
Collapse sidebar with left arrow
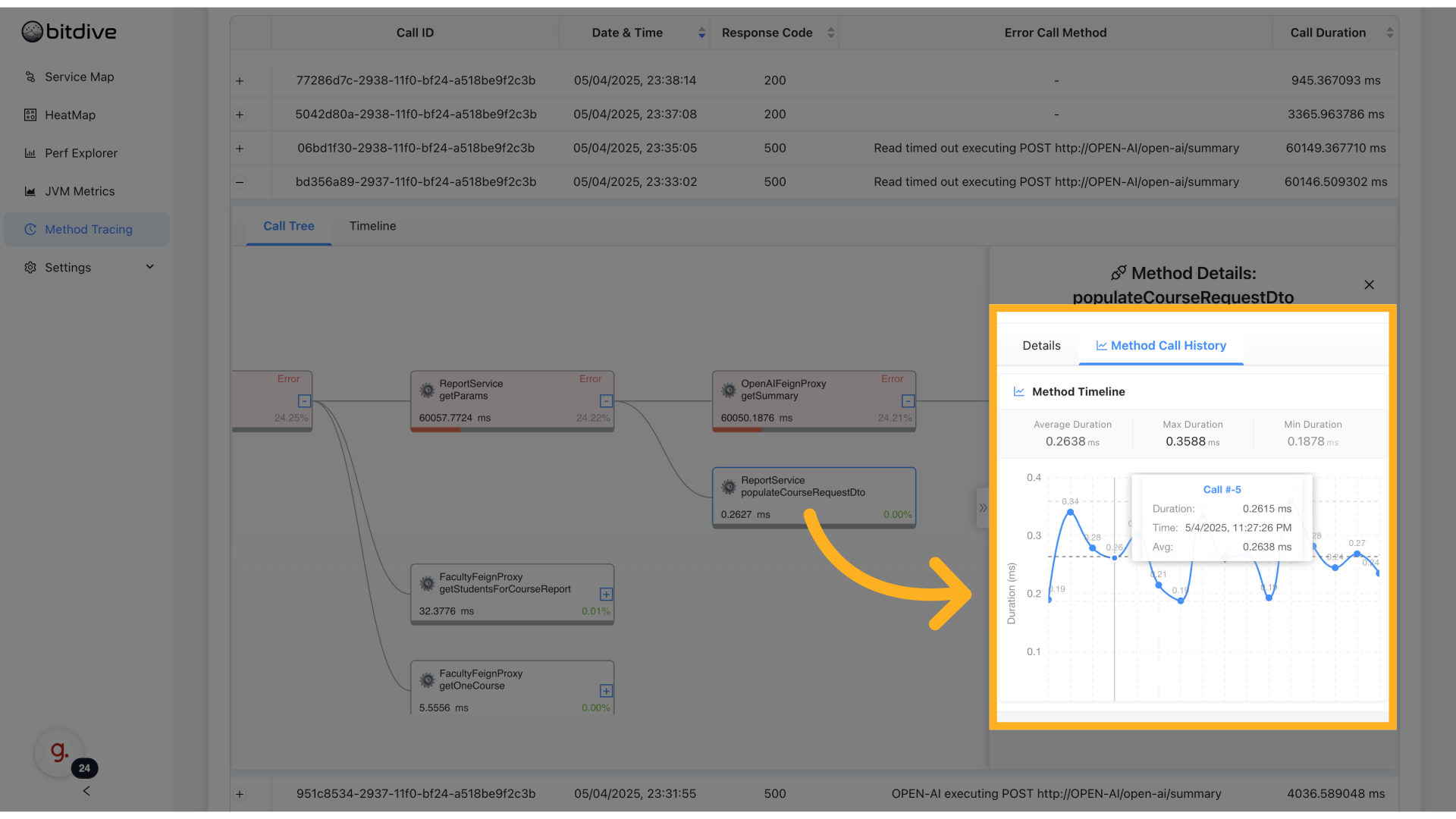(x=86, y=791)
